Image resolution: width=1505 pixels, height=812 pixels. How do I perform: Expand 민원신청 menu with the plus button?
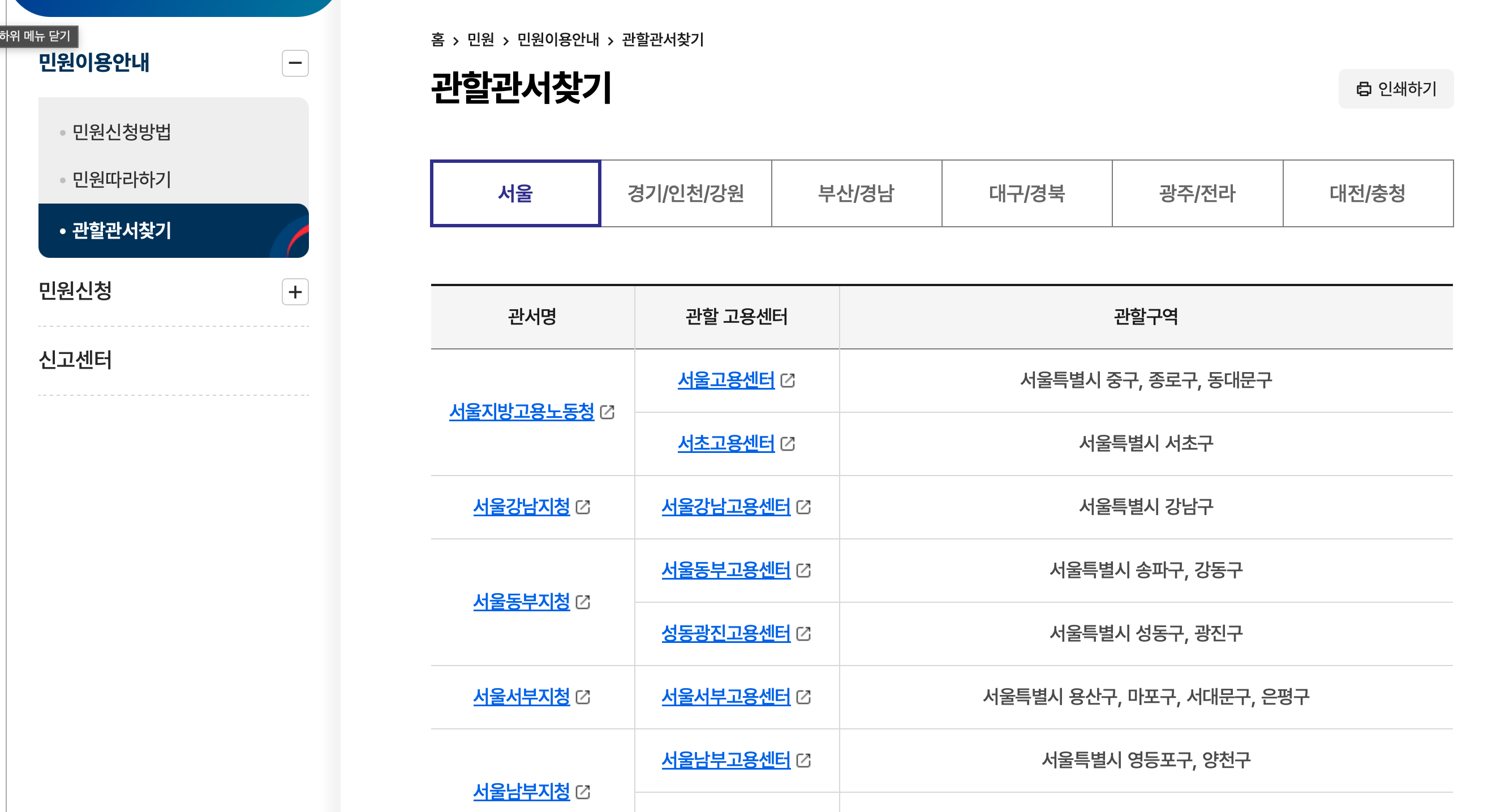point(295,292)
